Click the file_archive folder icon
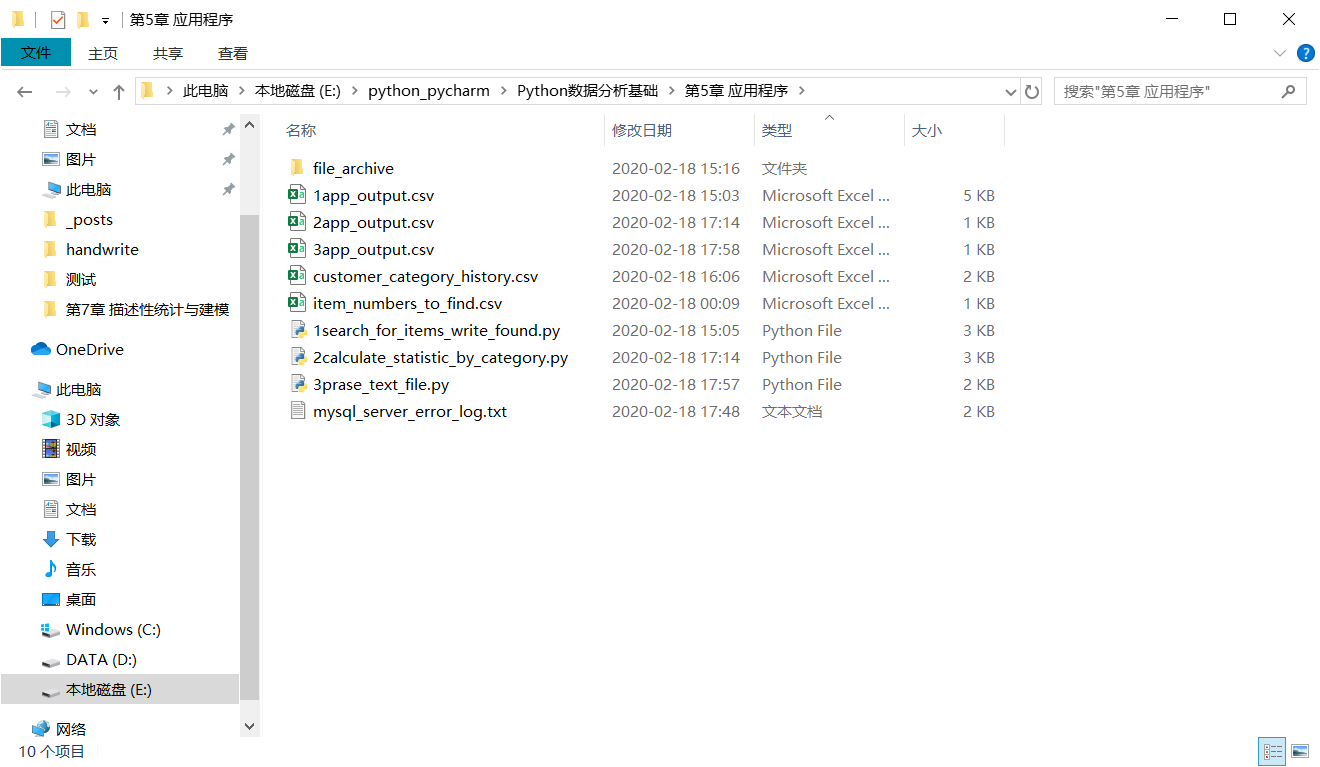This screenshot has width=1320, height=767. pos(297,168)
